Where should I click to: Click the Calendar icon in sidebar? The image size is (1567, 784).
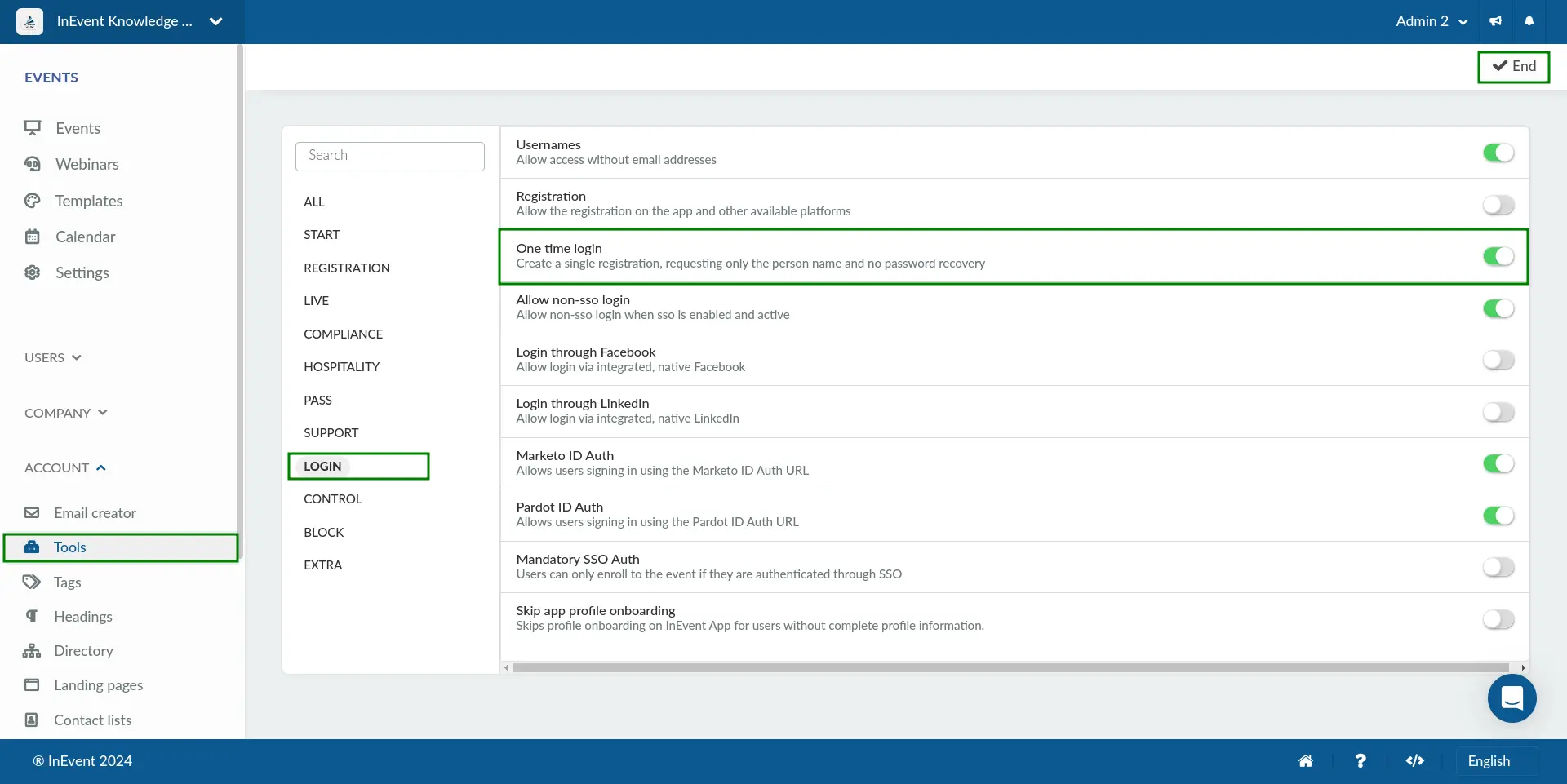click(x=33, y=237)
